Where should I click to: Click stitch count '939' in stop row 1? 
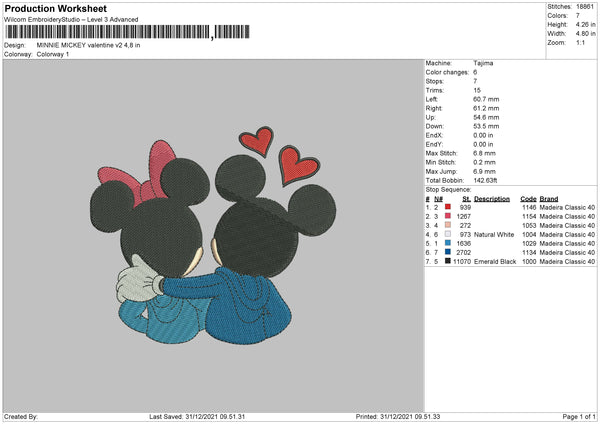(x=465, y=207)
